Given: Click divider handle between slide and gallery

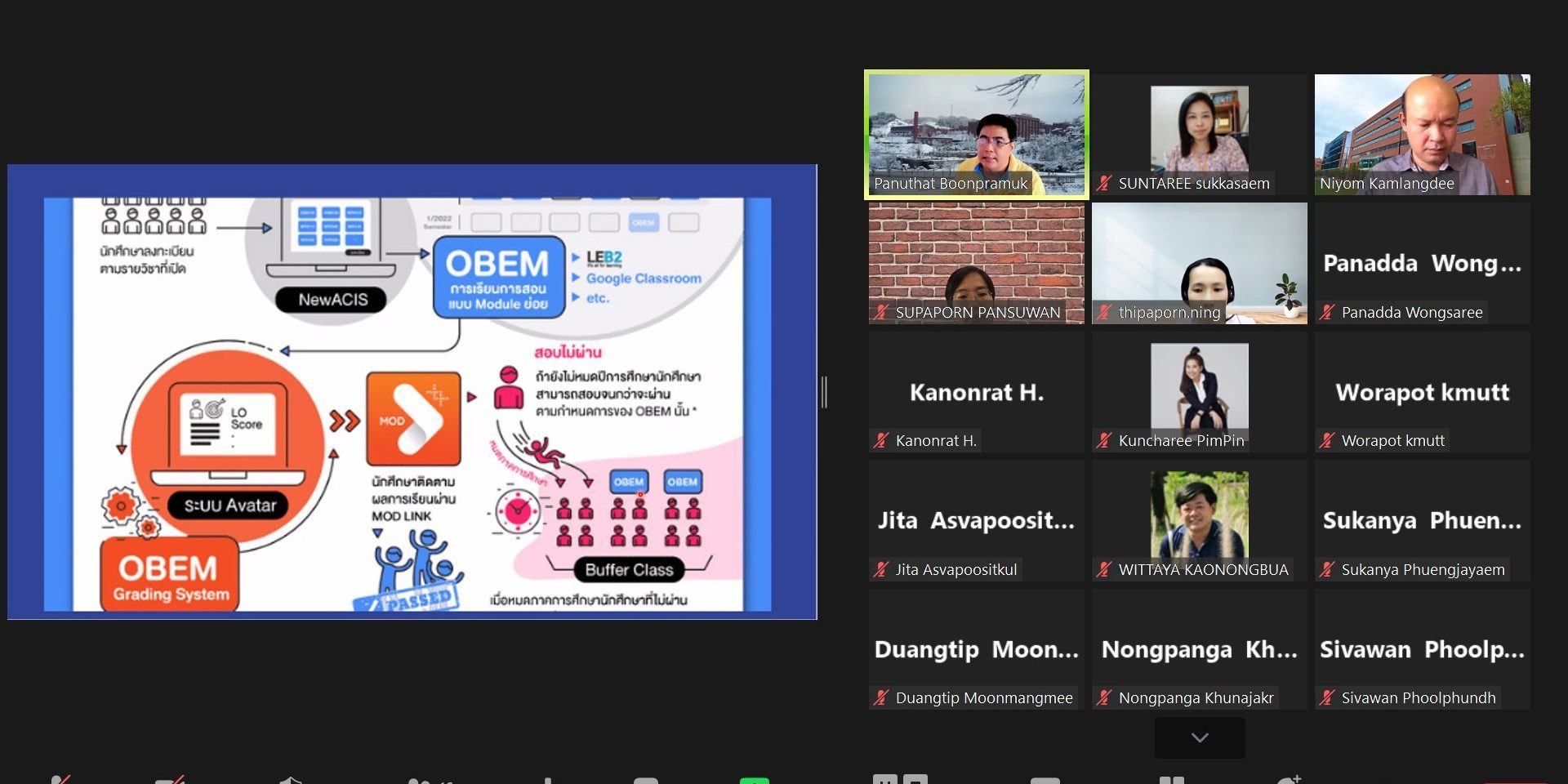Looking at the screenshot, I should point(825,392).
